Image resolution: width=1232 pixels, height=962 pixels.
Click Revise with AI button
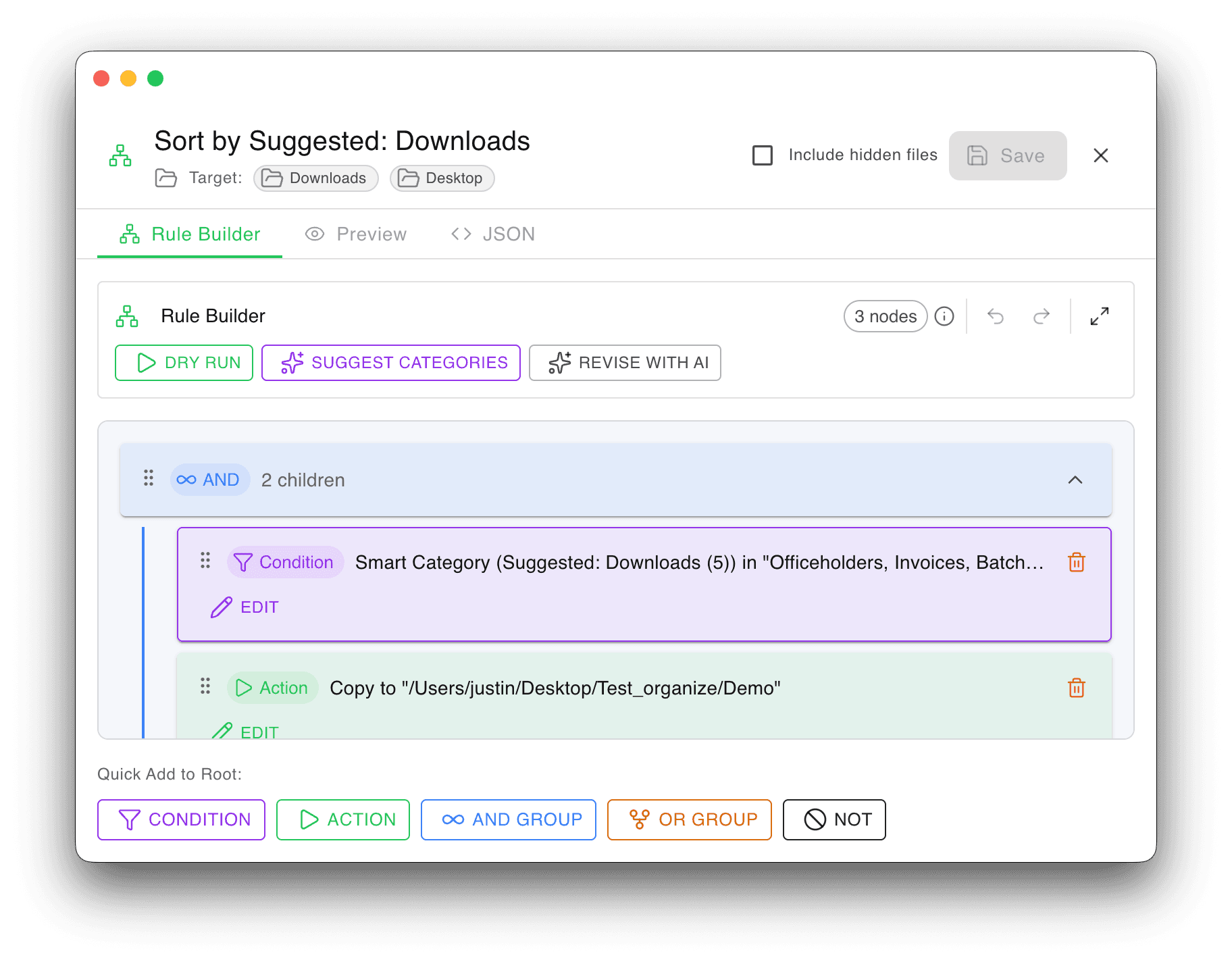coord(625,363)
